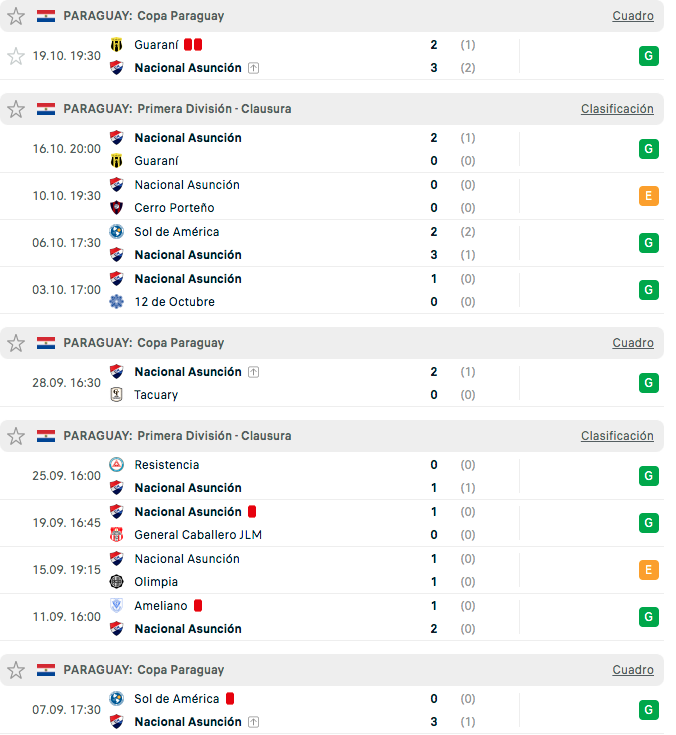Toggle favorite star for first Copa Paraguay header

coord(16,16)
